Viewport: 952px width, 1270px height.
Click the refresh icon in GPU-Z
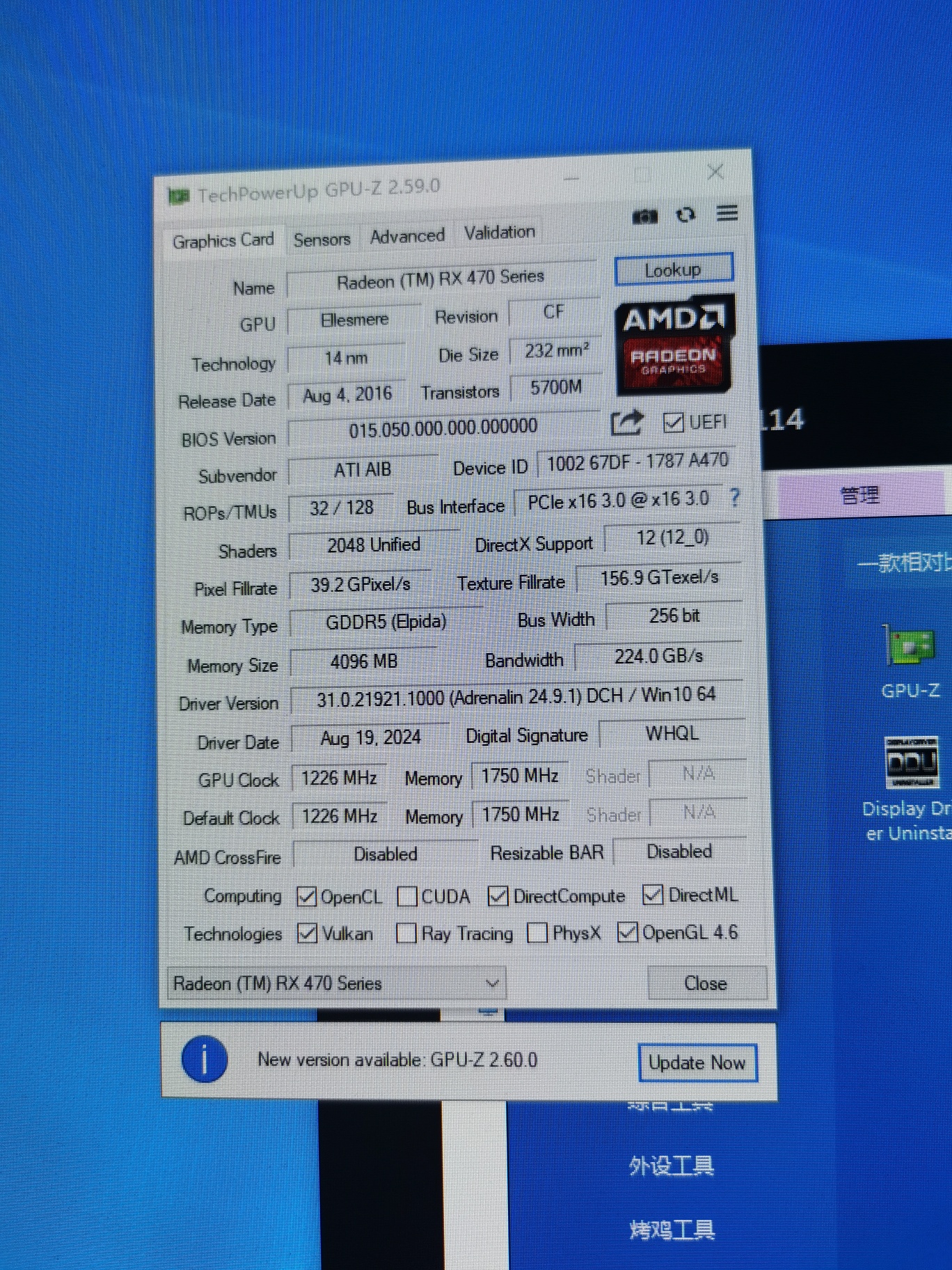(685, 215)
